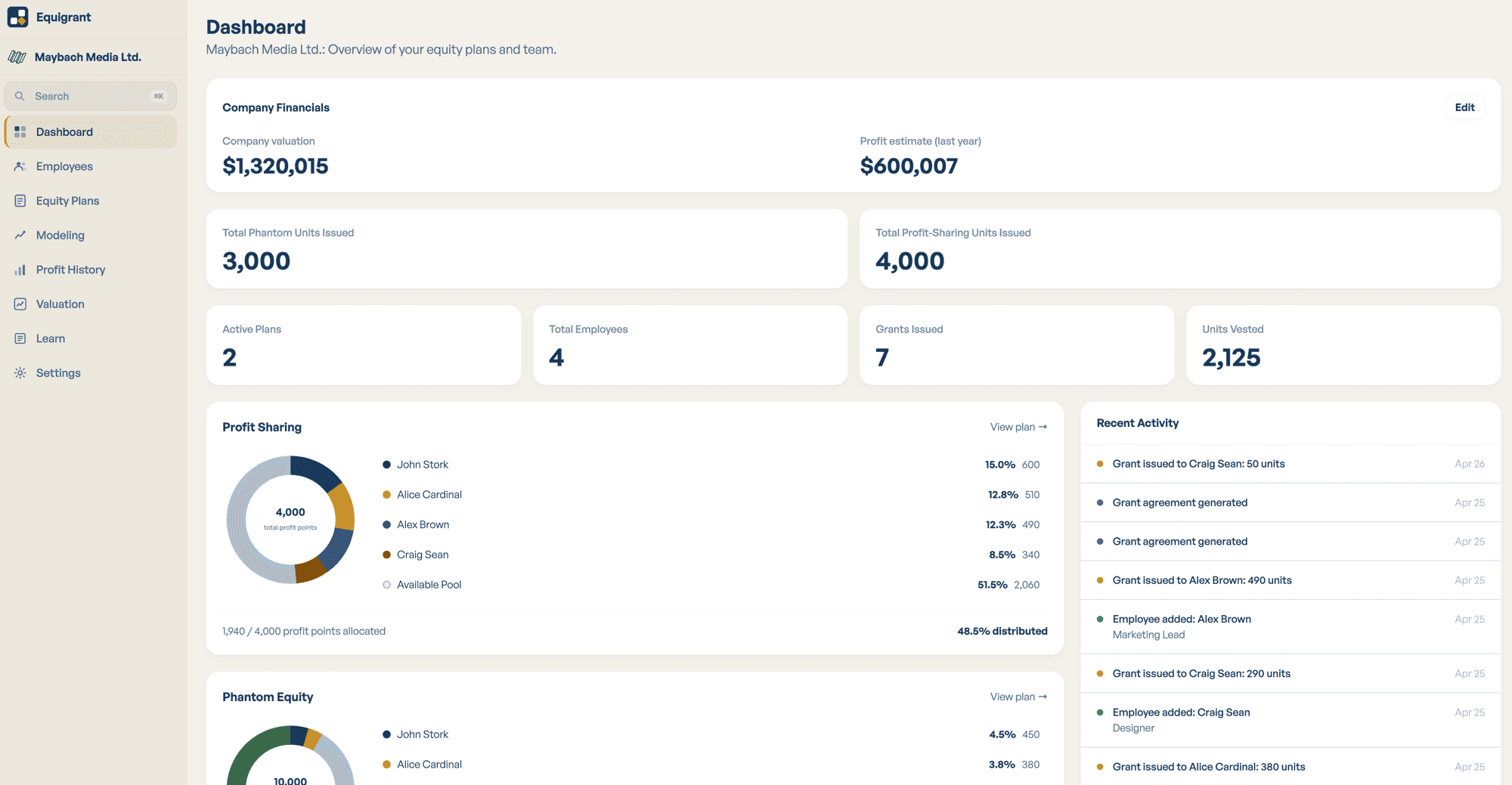Click the company valuation $1,320,015
The width and height of the screenshot is (1512, 785).
[275, 166]
